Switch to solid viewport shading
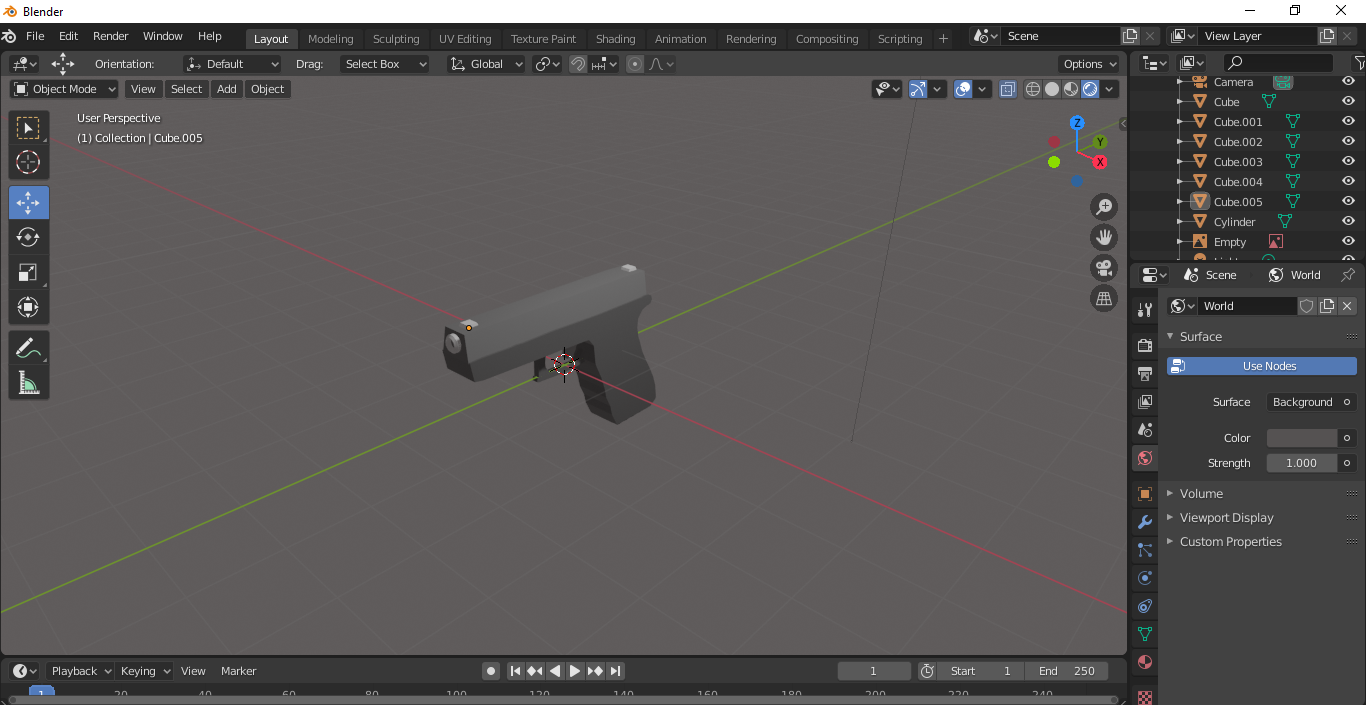Image resolution: width=1366 pixels, height=705 pixels. [1052, 89]
